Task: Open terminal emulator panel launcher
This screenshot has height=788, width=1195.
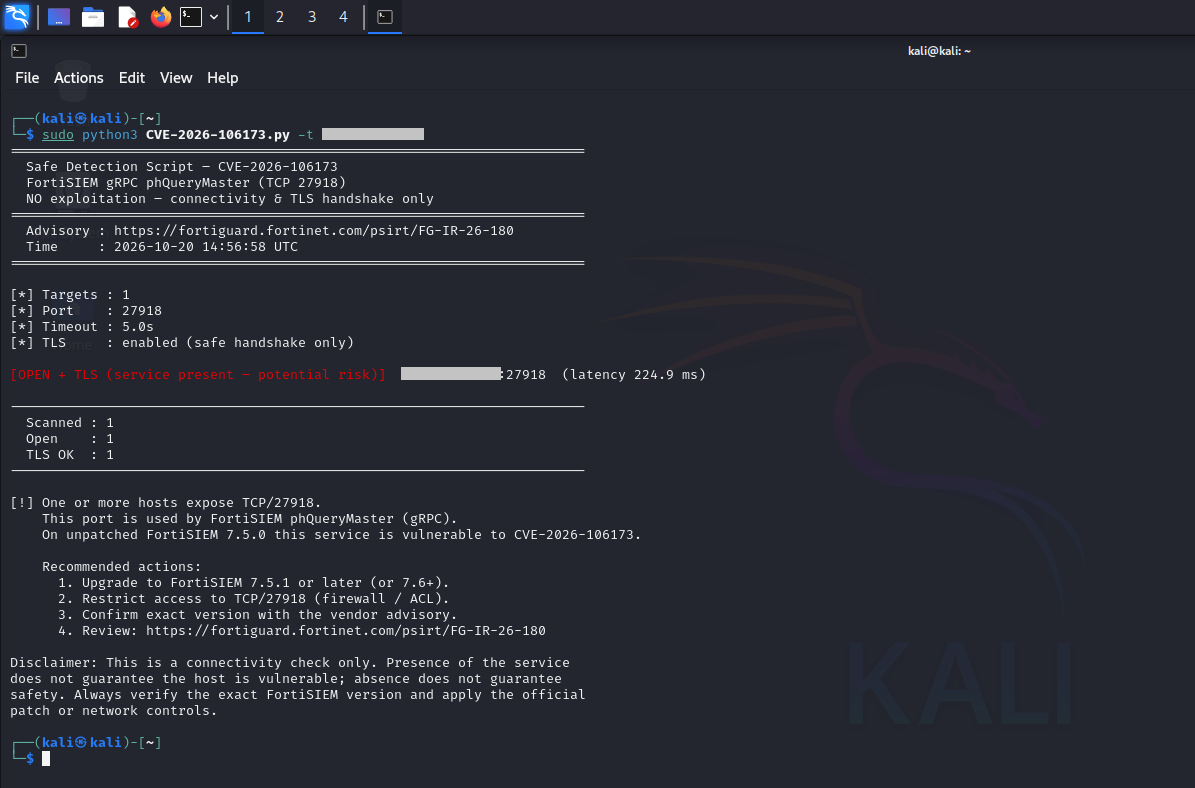Action: tap(191, 17)
